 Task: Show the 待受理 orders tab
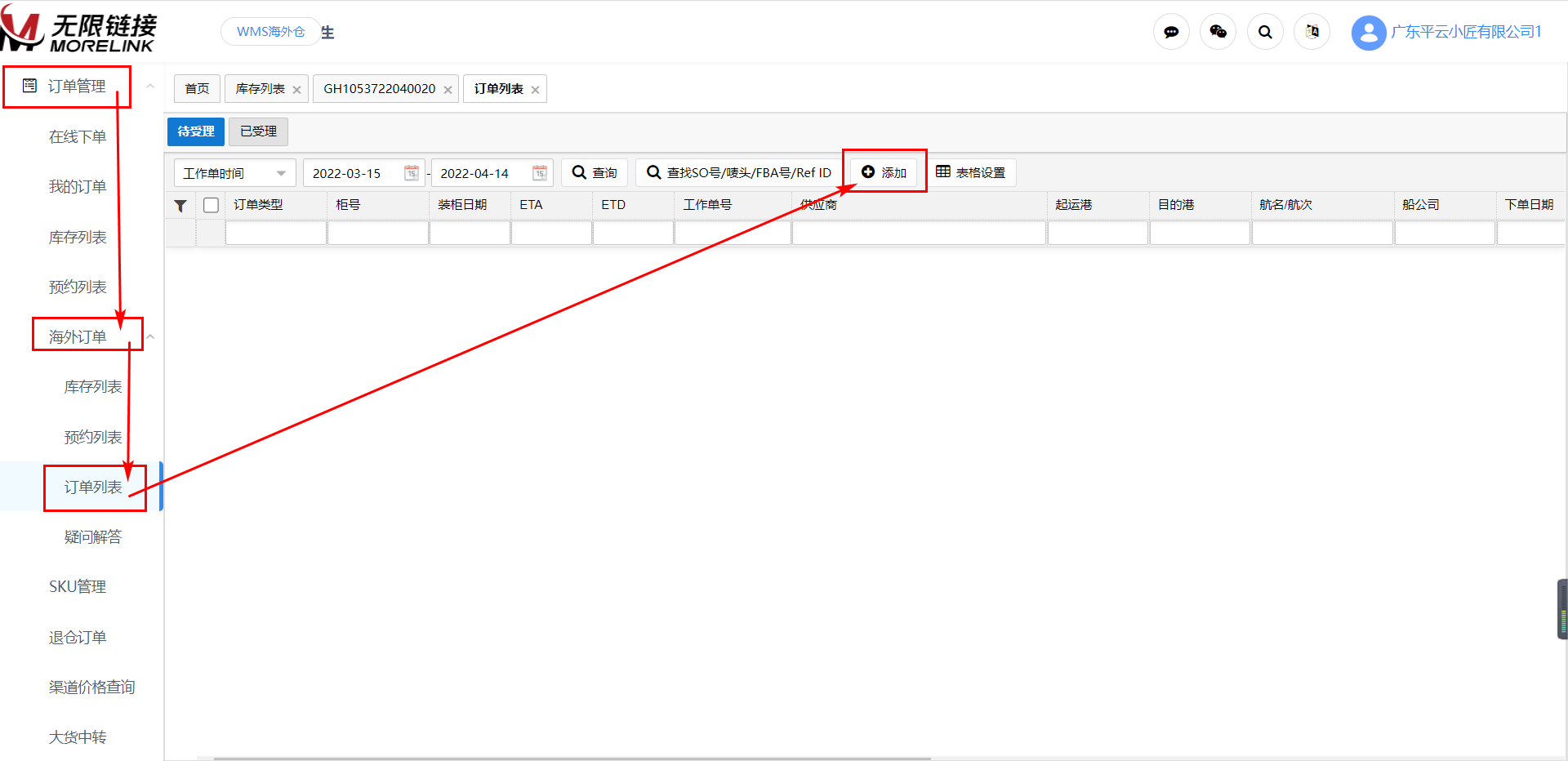196,131
